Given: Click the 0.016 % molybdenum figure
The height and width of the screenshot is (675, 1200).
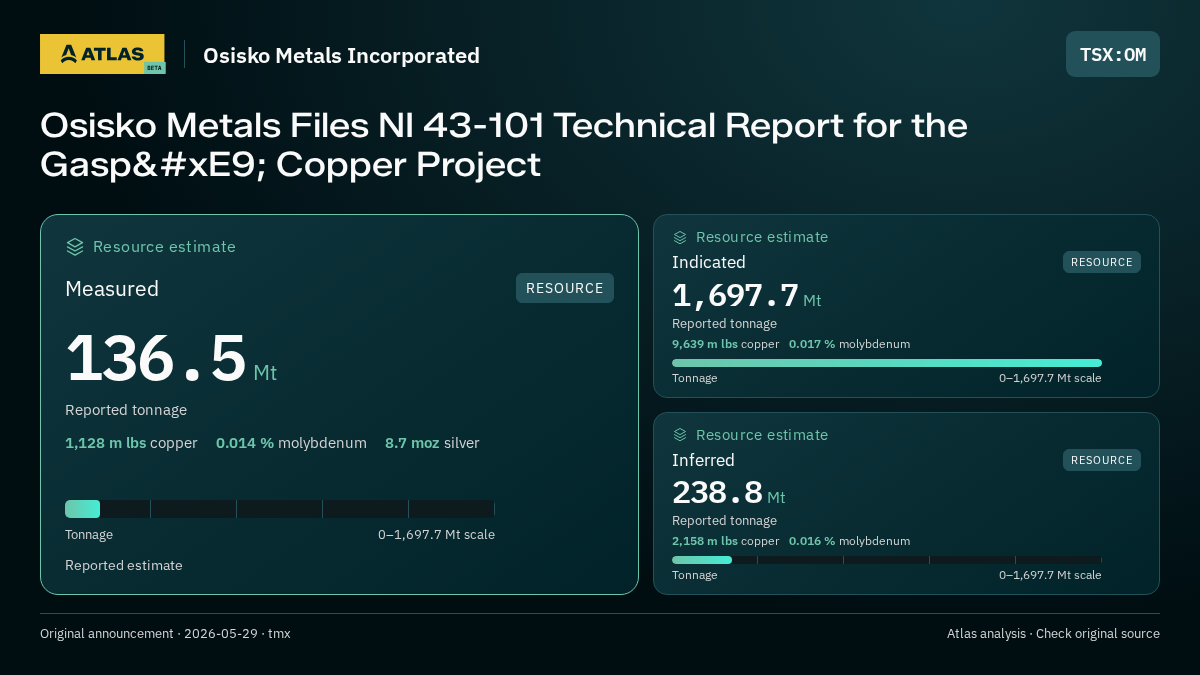Looking at the screenshot, I should [x=849, y=541].
